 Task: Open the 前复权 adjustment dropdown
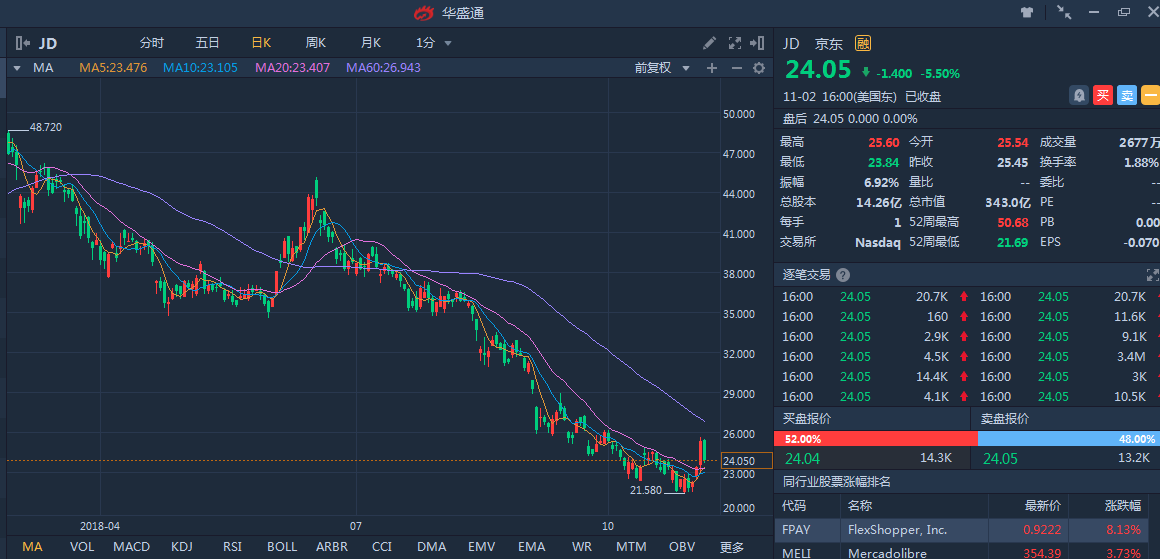(662, 68)
